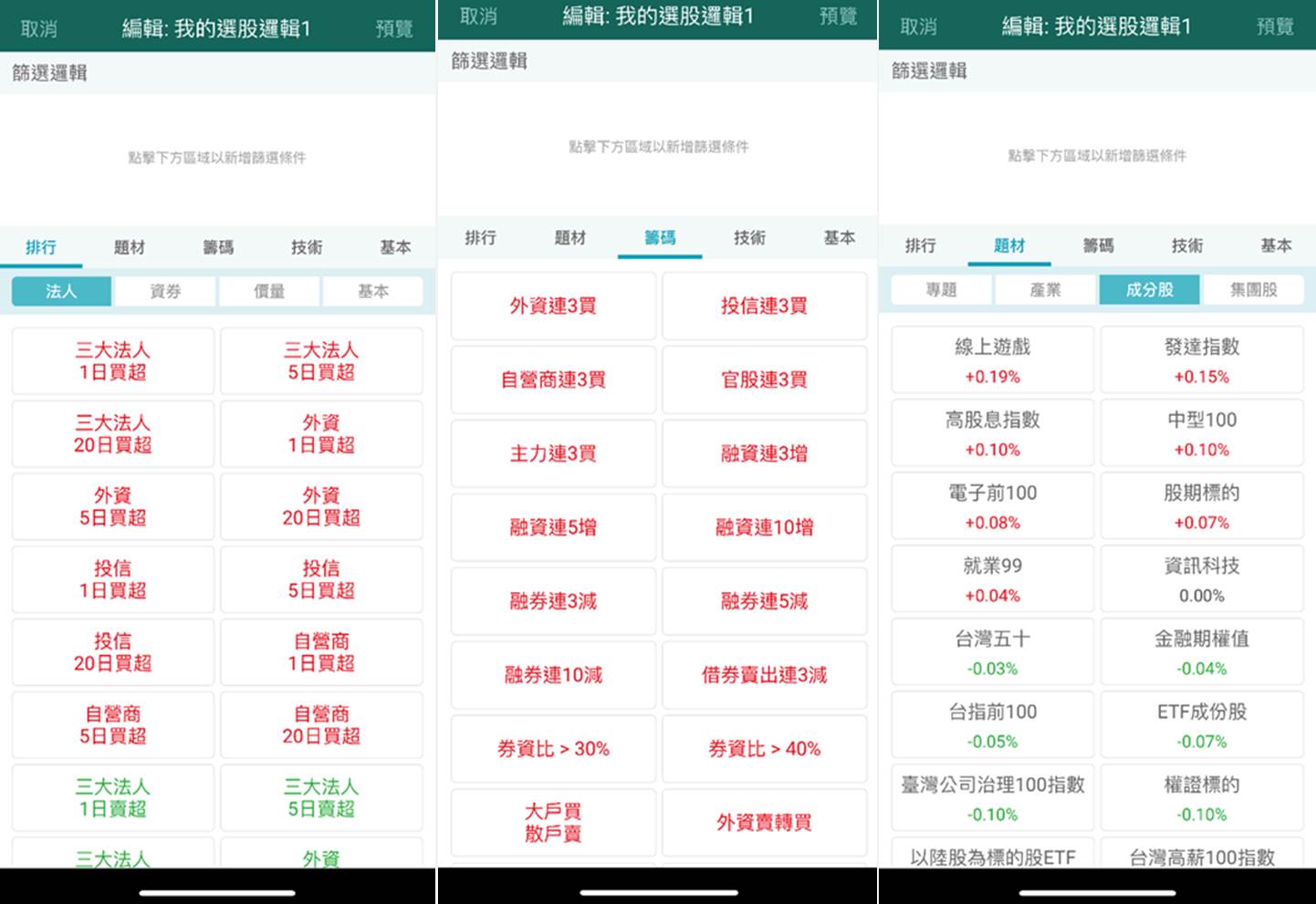1316x904 pixels.
Task: Choose the 大戶買散戶賣 condition
Action: (552, 822)
